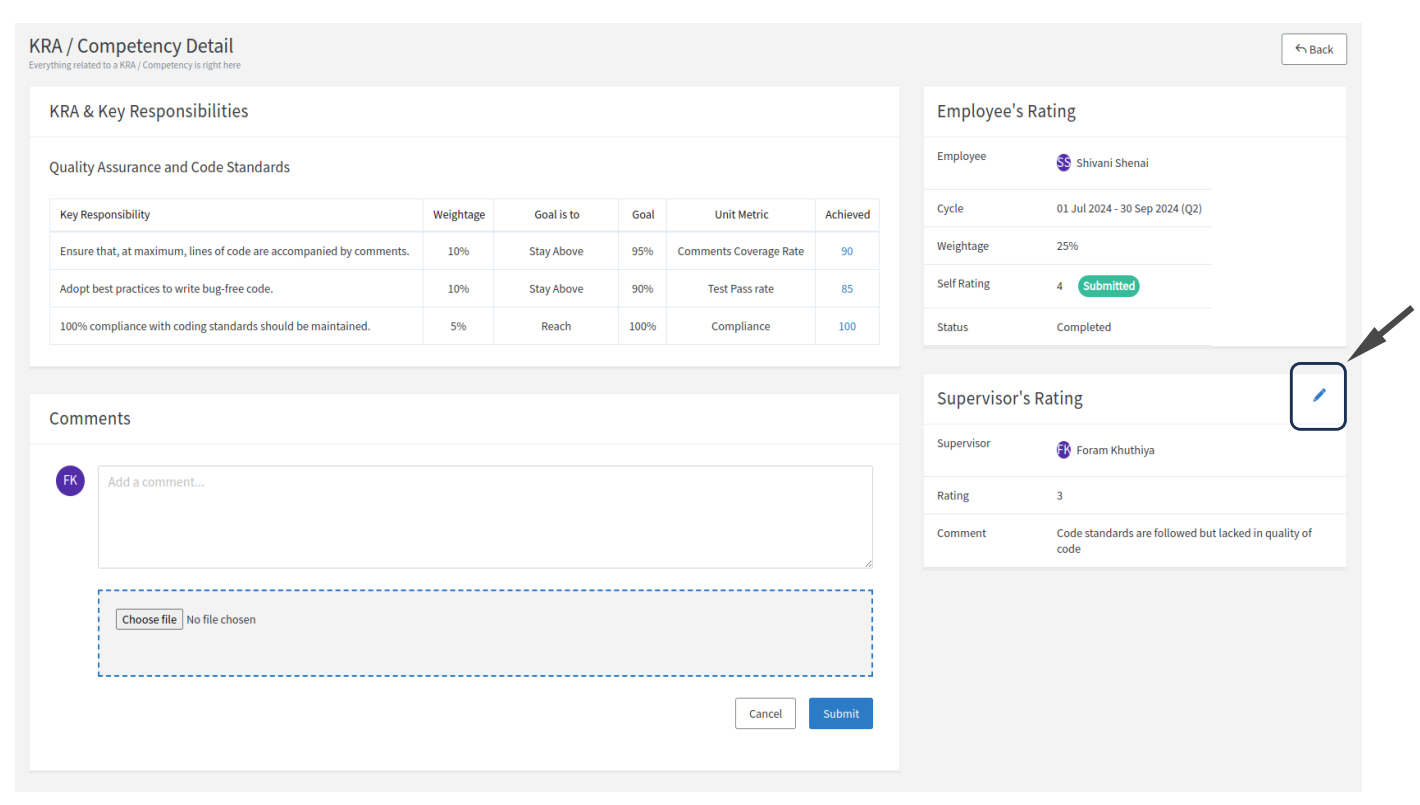Submit the comment with the Submit button
The height and width of the screenshot is (805, 1420).
coord(840,713)
